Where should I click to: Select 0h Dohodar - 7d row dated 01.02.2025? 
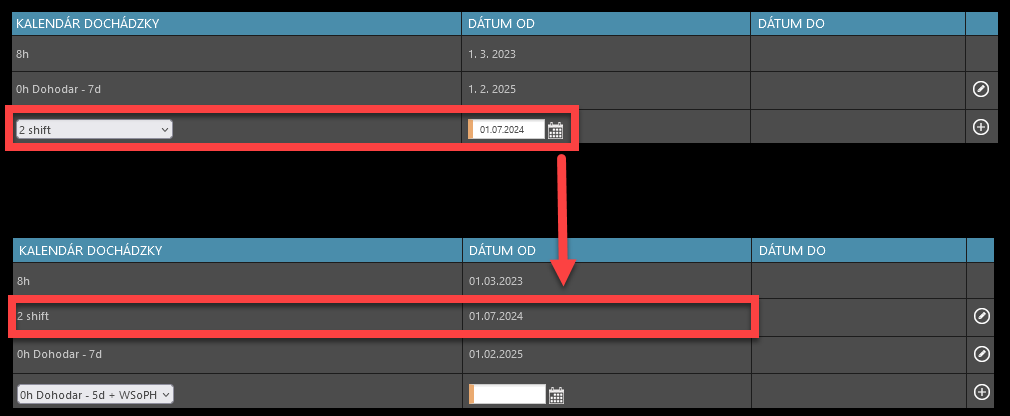click(60, 354)
